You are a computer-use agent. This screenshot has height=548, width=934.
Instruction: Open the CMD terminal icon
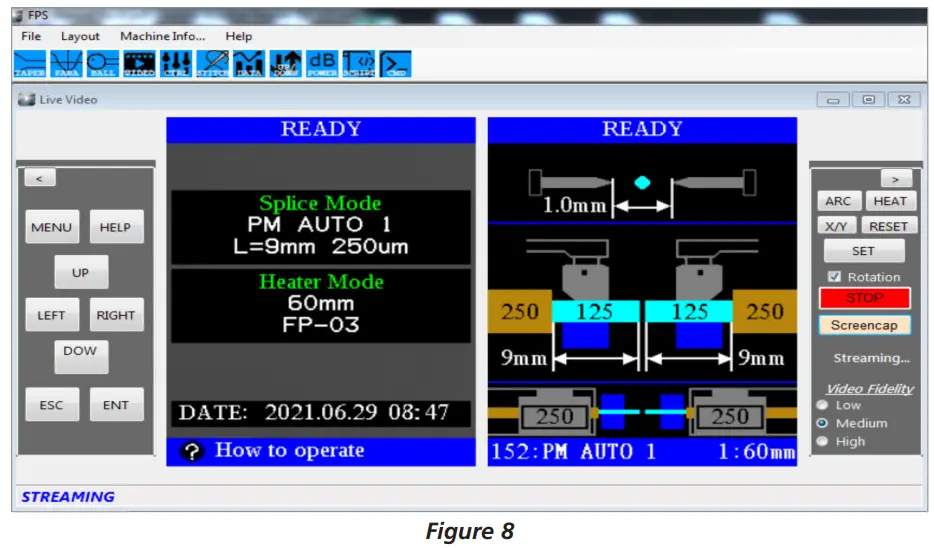coord(396,64)
